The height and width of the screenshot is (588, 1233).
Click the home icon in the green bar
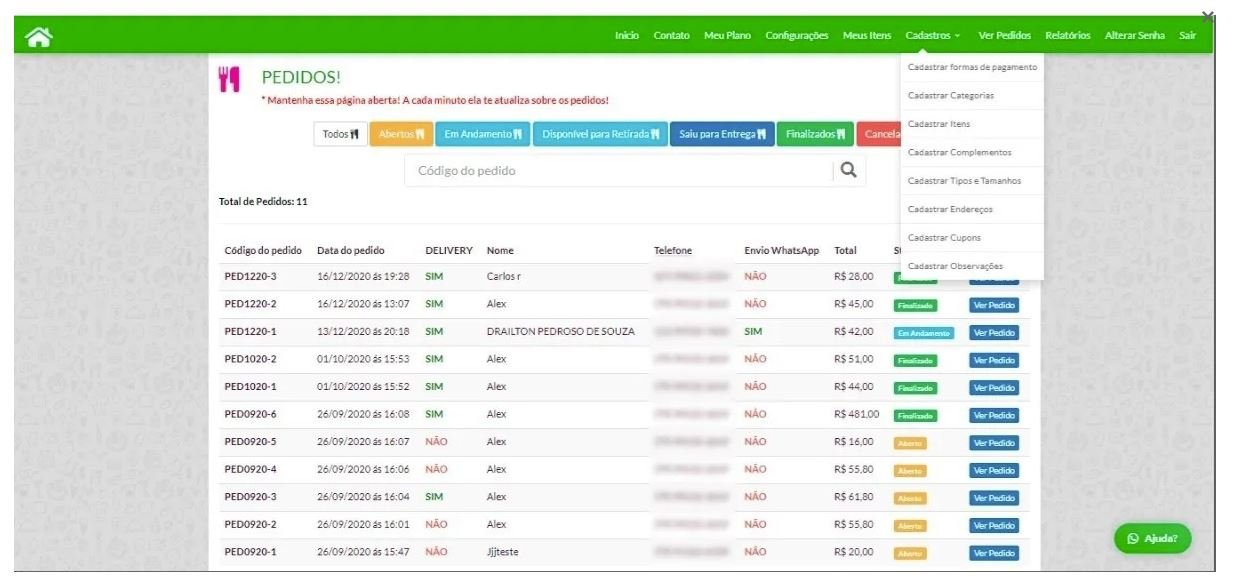pyautogui.click(x=39, y=37)
